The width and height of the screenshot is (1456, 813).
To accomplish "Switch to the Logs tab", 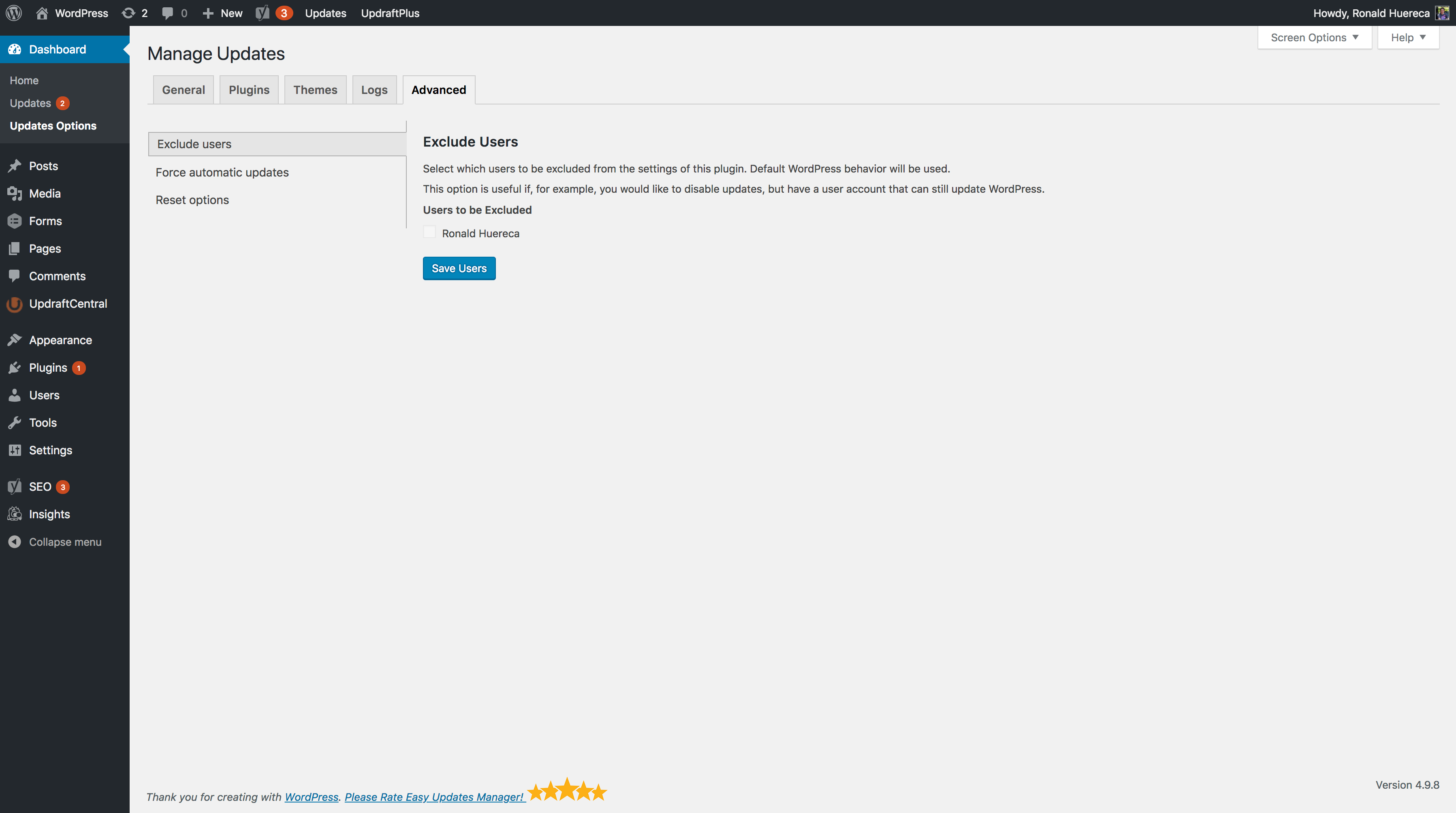I will click(374, 90).
